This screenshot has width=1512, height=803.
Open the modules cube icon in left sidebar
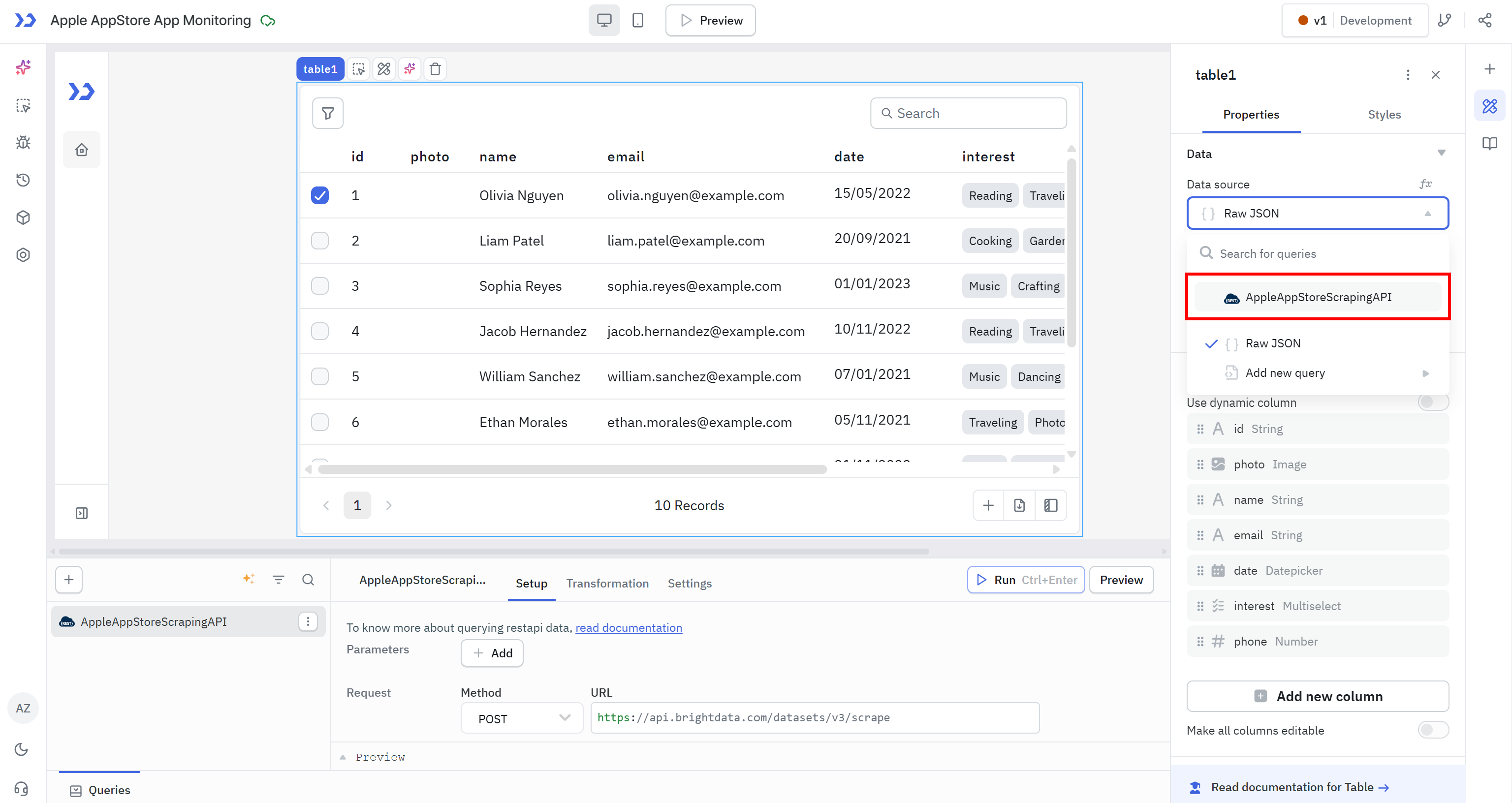point(23,218)
